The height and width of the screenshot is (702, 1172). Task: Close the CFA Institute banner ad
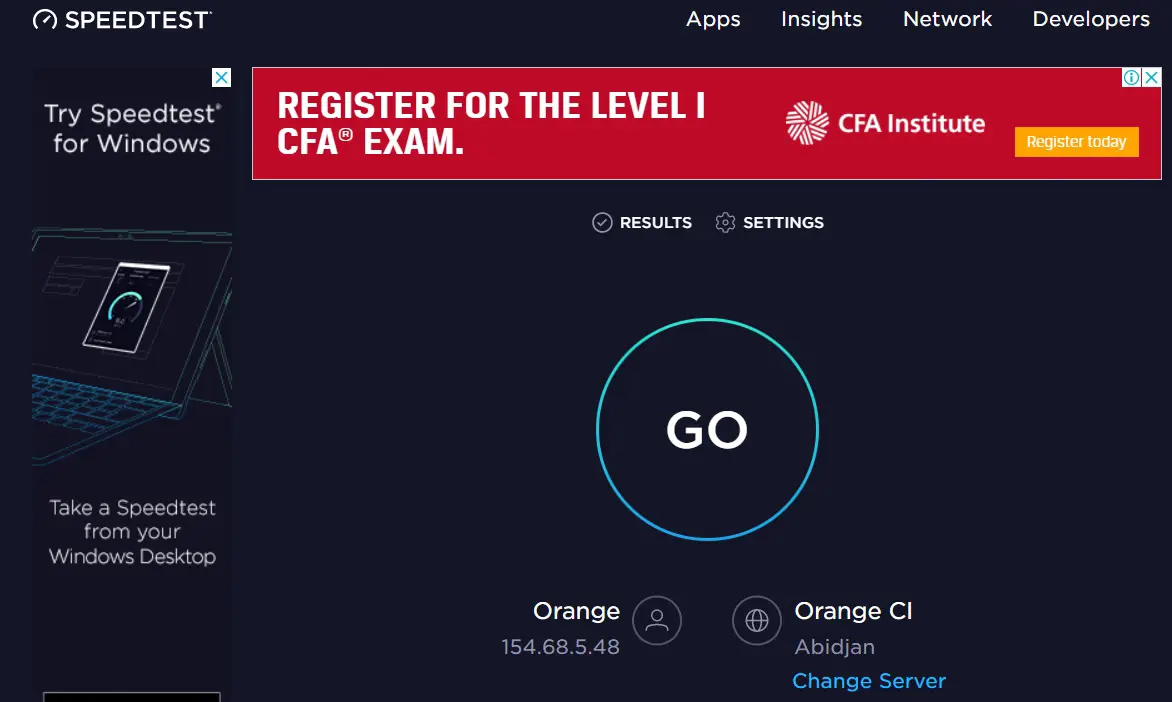tap(1152, 77)
